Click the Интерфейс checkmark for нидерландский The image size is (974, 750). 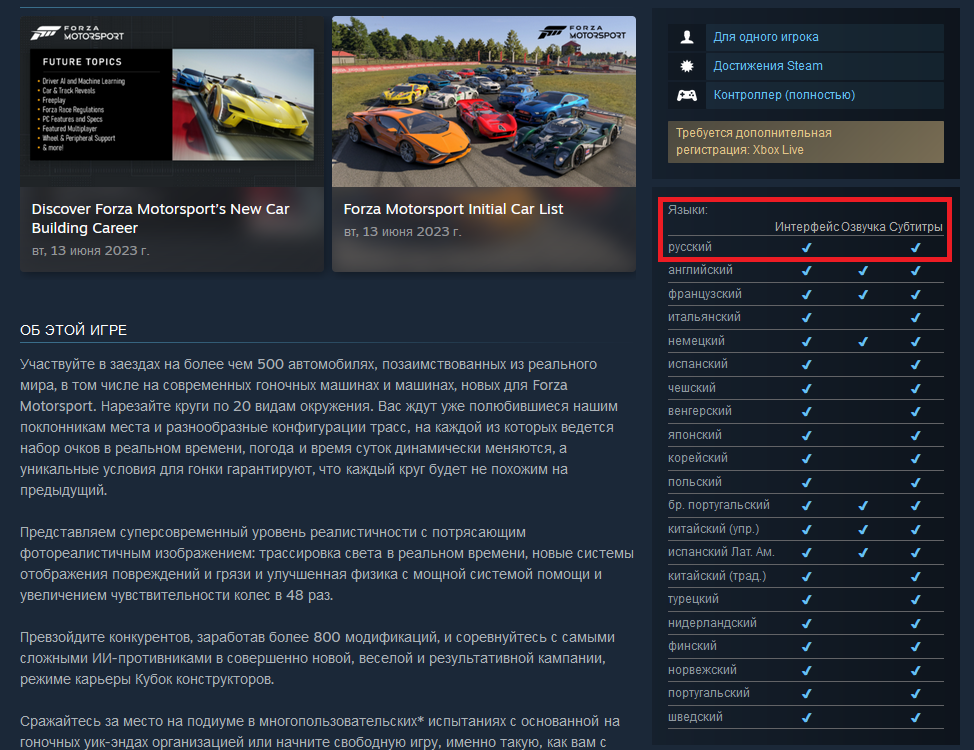pyautogui.click(x=806, y=623)
